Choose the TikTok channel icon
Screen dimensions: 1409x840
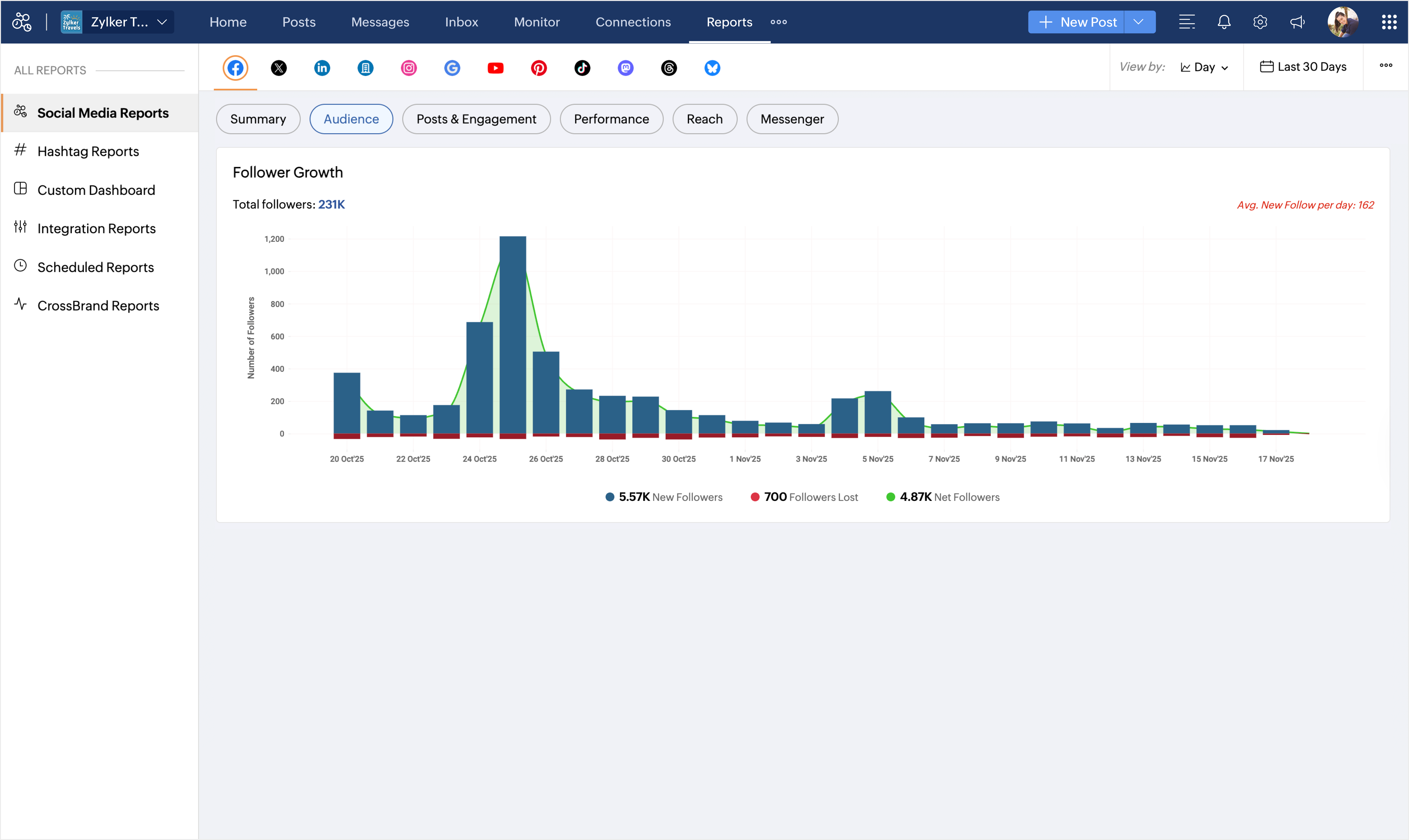582,68
